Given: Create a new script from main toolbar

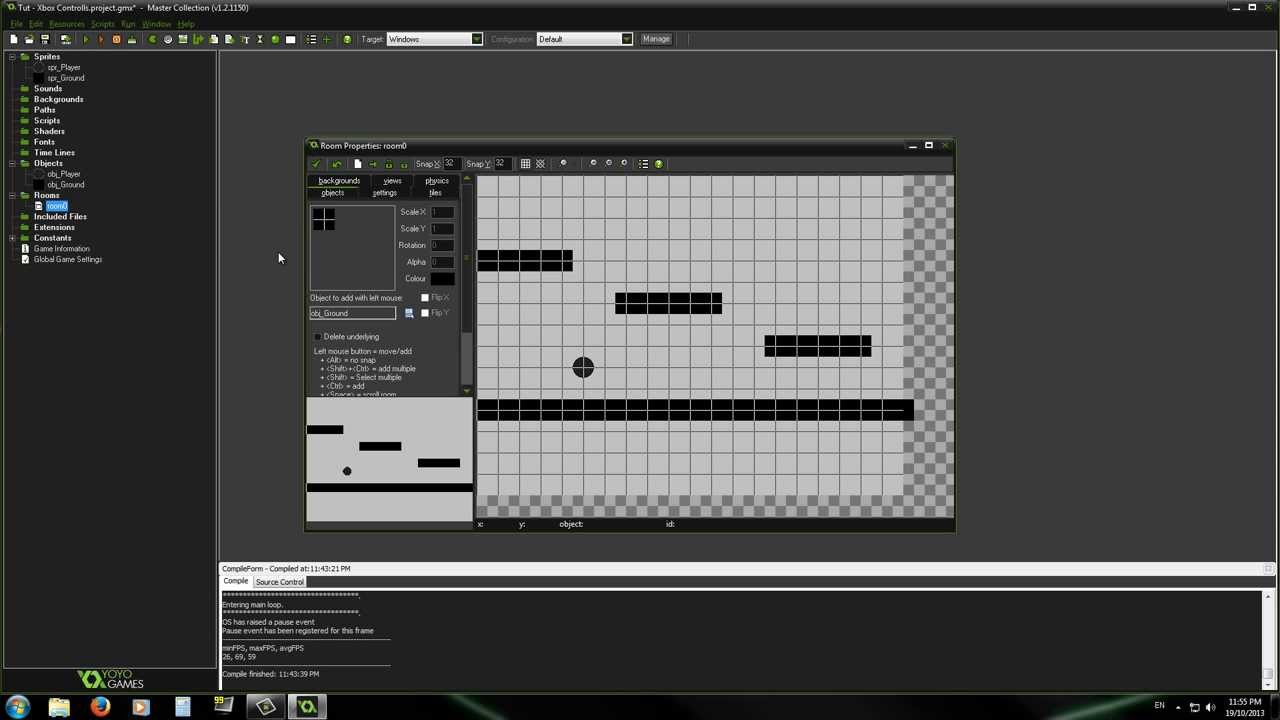Looking at the screenshot, I should click(x=213, y=39).
